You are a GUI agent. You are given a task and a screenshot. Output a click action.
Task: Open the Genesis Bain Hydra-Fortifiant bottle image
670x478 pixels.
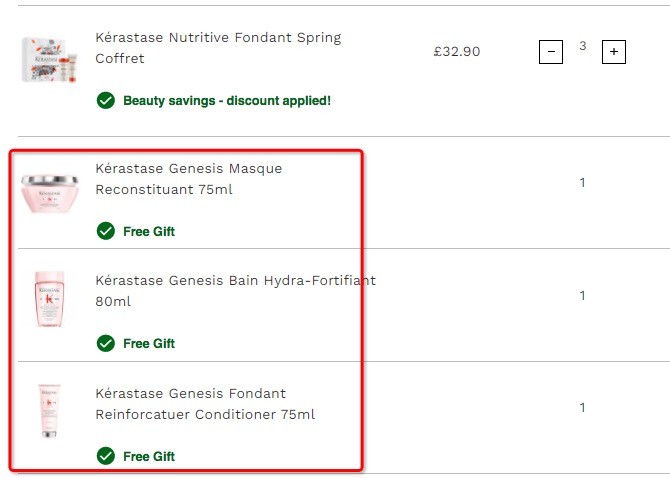(50, 299)
